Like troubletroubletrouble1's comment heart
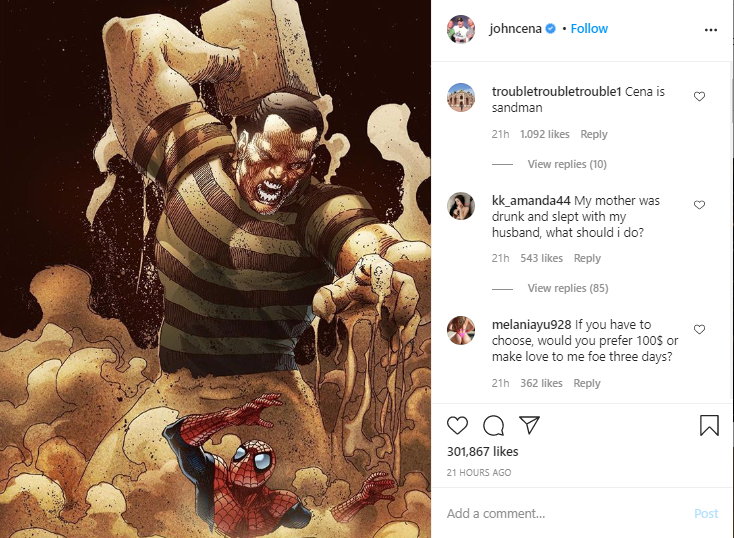 (699, 96)
